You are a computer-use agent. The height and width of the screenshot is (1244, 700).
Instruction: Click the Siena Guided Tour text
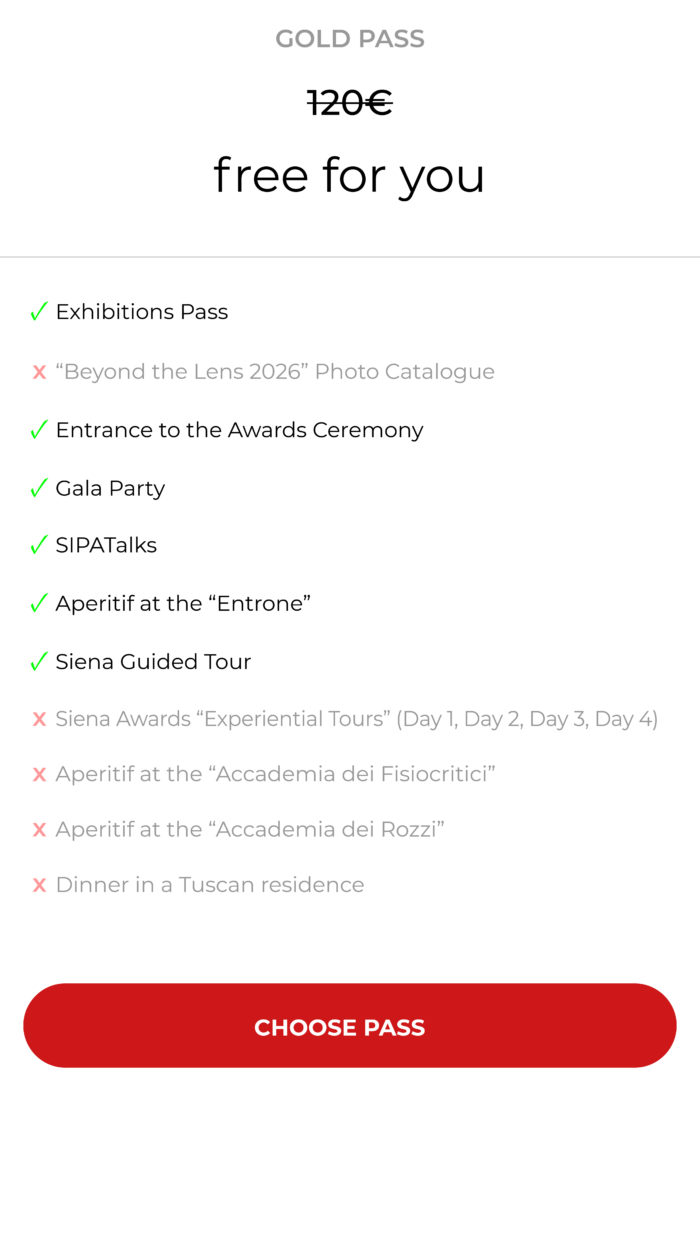click(153, 662)
